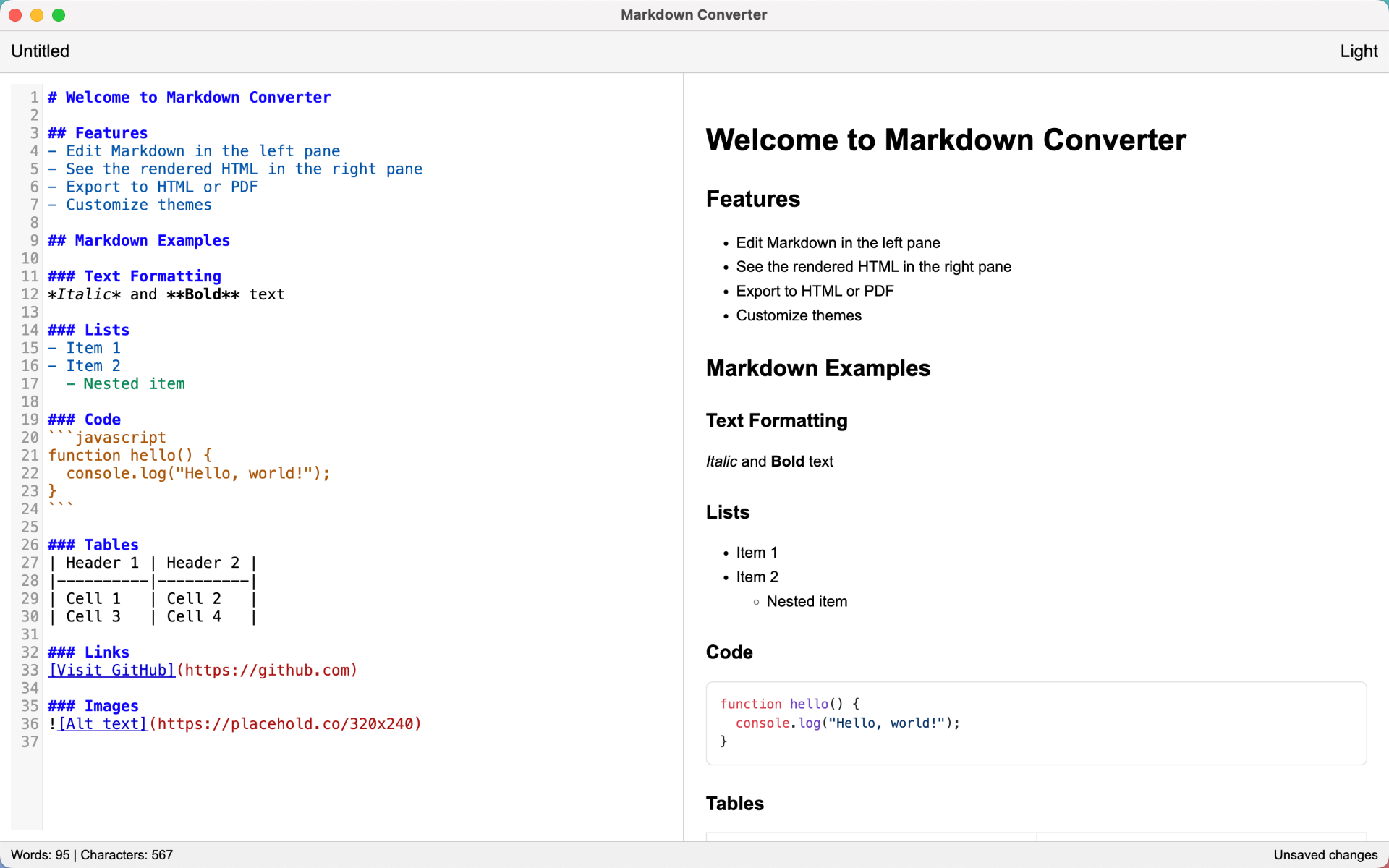1389x868 pixels.
Task: Open the Visit GitHub link in the preview
Action: [111, 670]
